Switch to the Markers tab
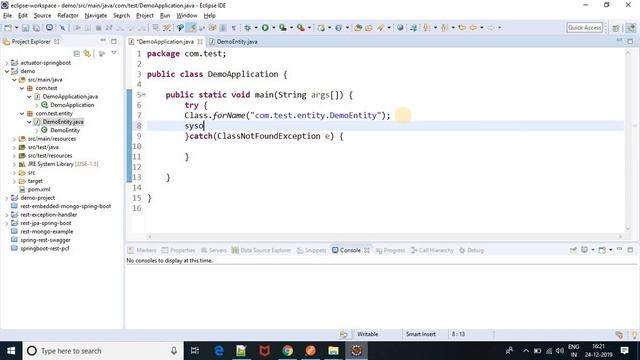This screenshot has height=360, width=640. [142, 250]
